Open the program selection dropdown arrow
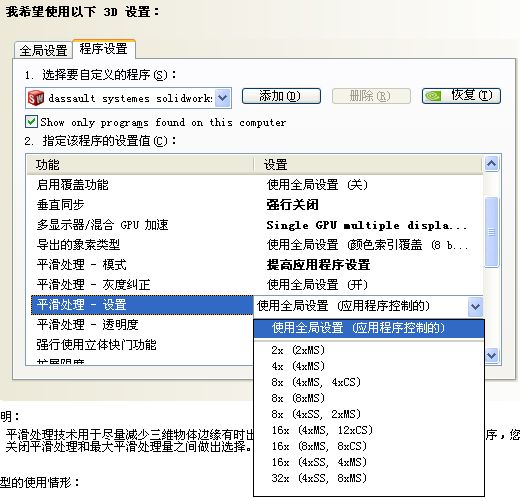The image size is (520, 501). coord(223,98)
